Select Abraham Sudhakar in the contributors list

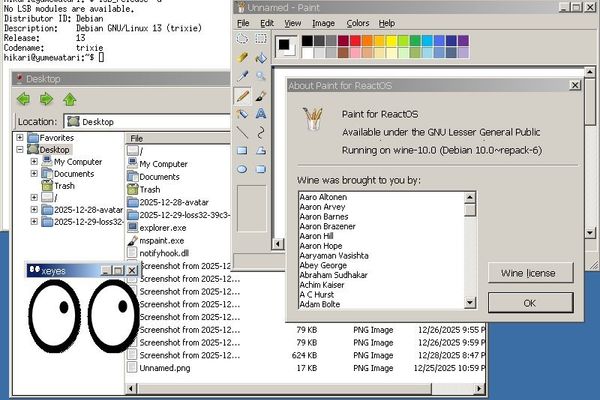tap(333, 275)
